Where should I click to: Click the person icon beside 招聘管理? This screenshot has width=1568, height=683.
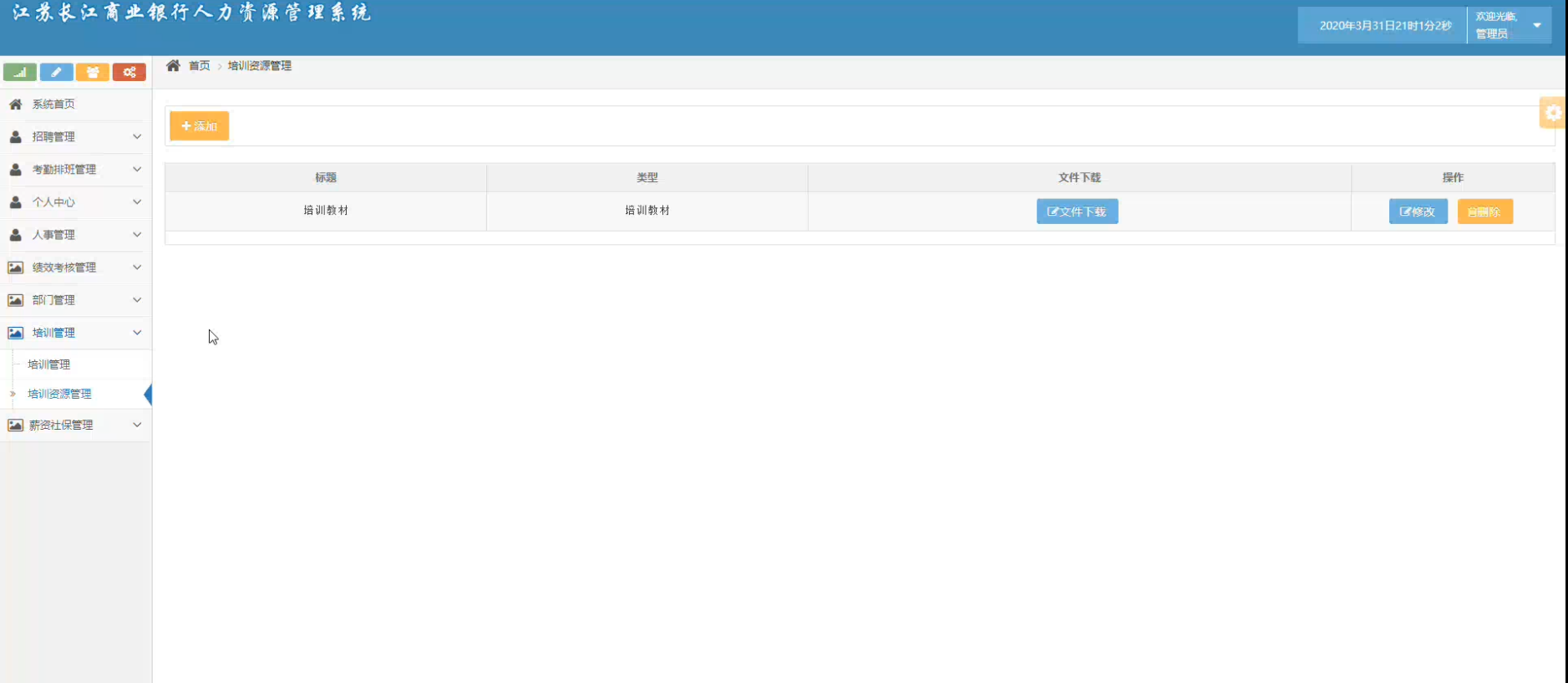[15, 136]
